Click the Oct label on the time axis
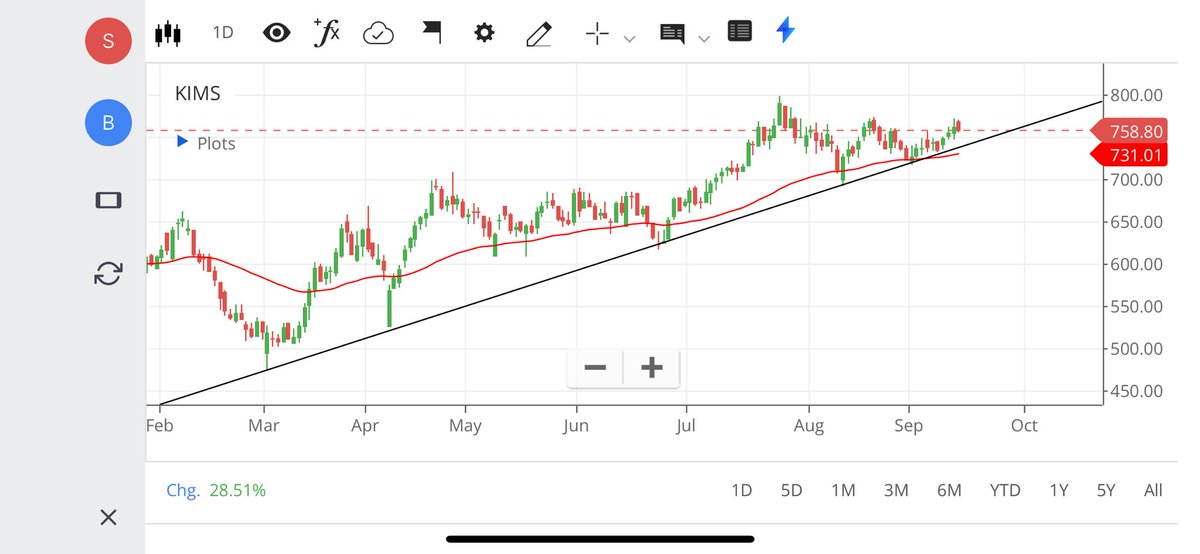Viewport: 1200px width, 554px height. (x=1024, y=425)
